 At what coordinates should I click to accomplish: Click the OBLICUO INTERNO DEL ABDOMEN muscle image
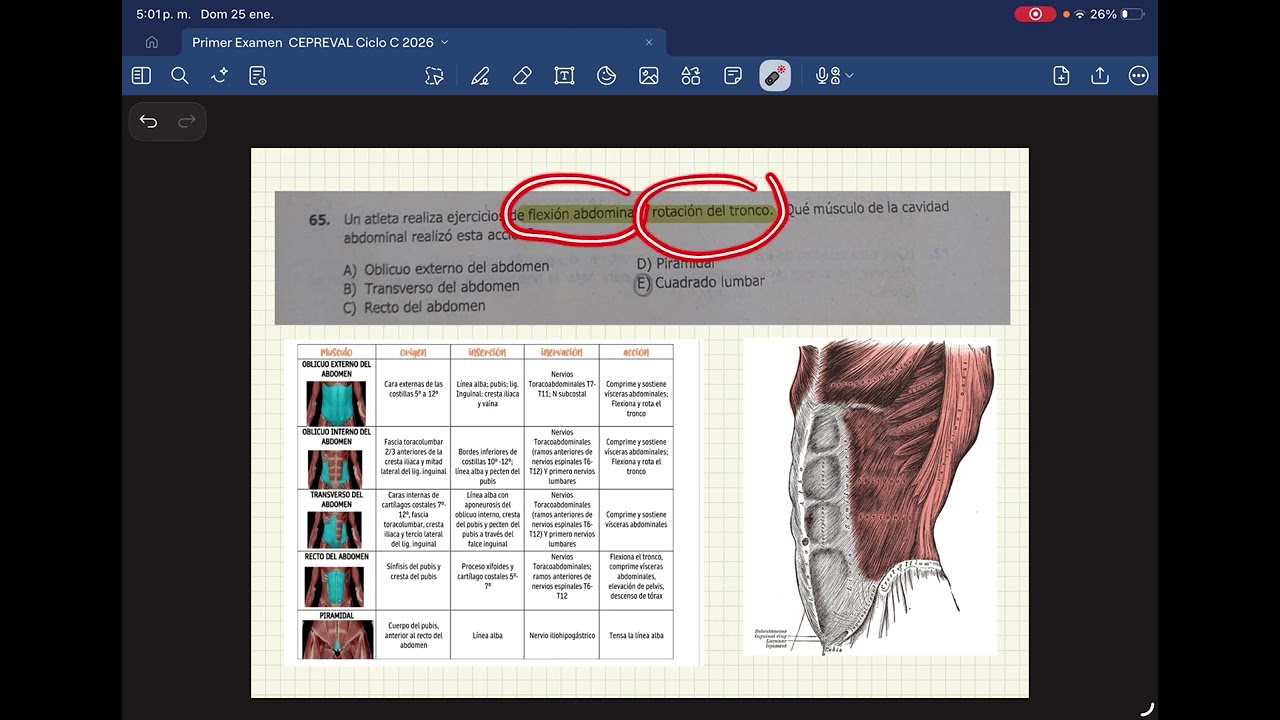pos(336,469)
